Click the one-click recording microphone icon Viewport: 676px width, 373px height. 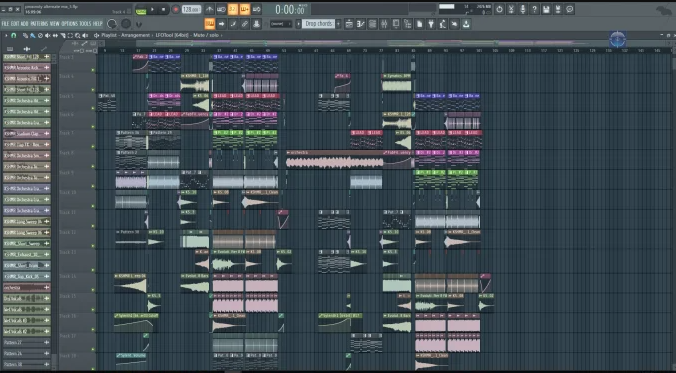pyautogui.click(x=523, y=9)
